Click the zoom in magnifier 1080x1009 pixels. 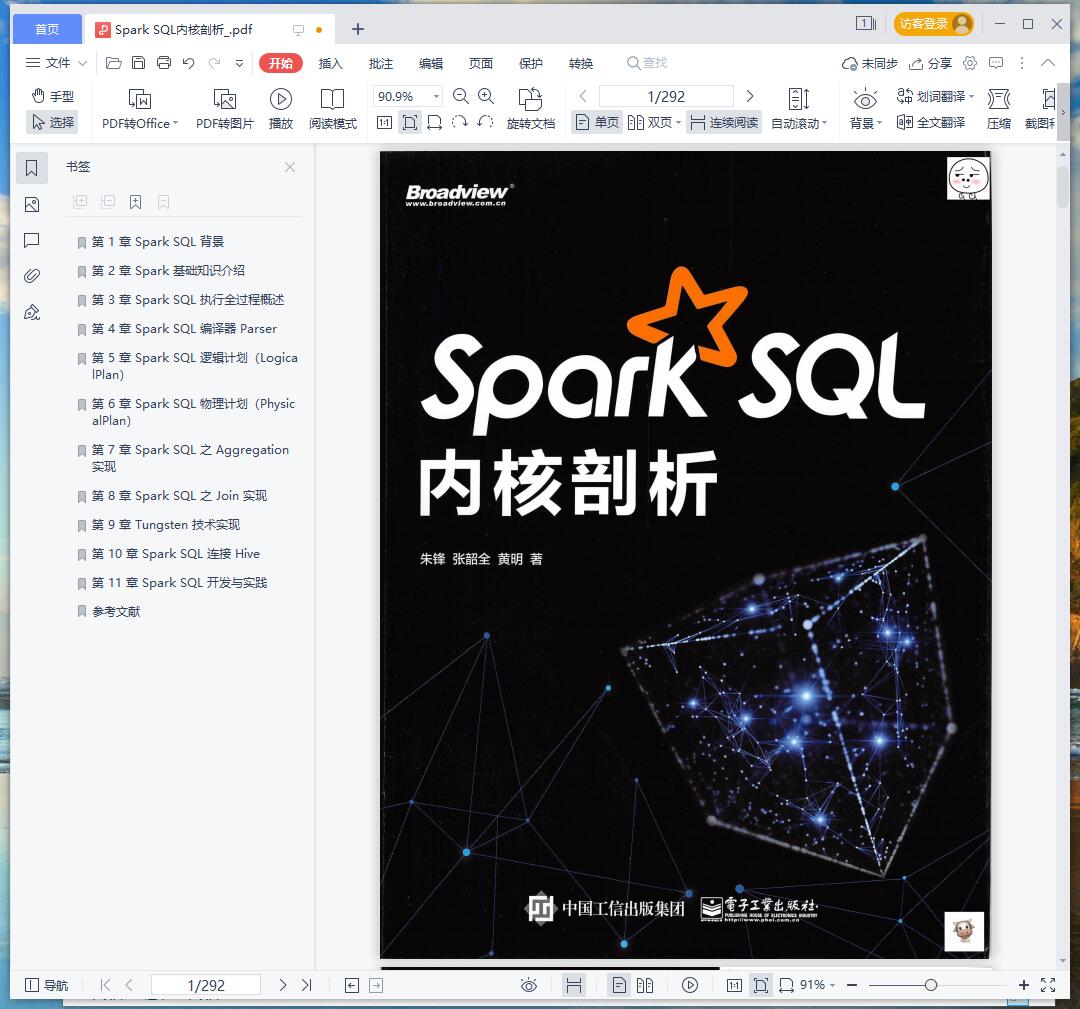[486, 96]
